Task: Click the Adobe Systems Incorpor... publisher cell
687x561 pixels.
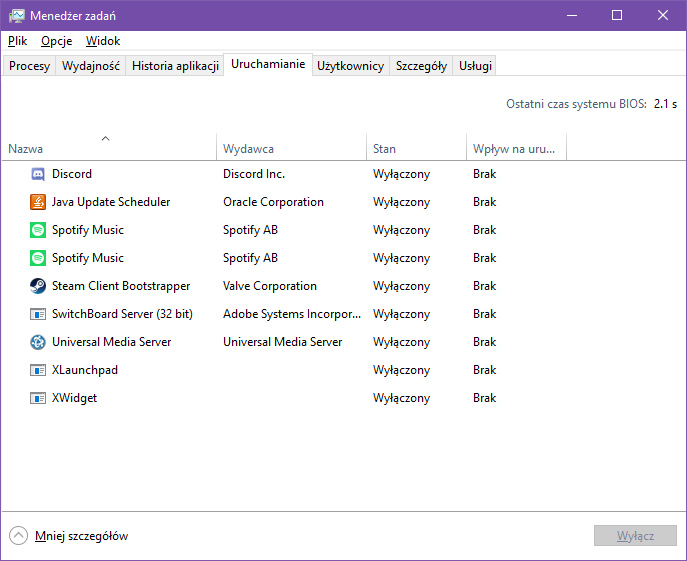Action: point(292,314)
